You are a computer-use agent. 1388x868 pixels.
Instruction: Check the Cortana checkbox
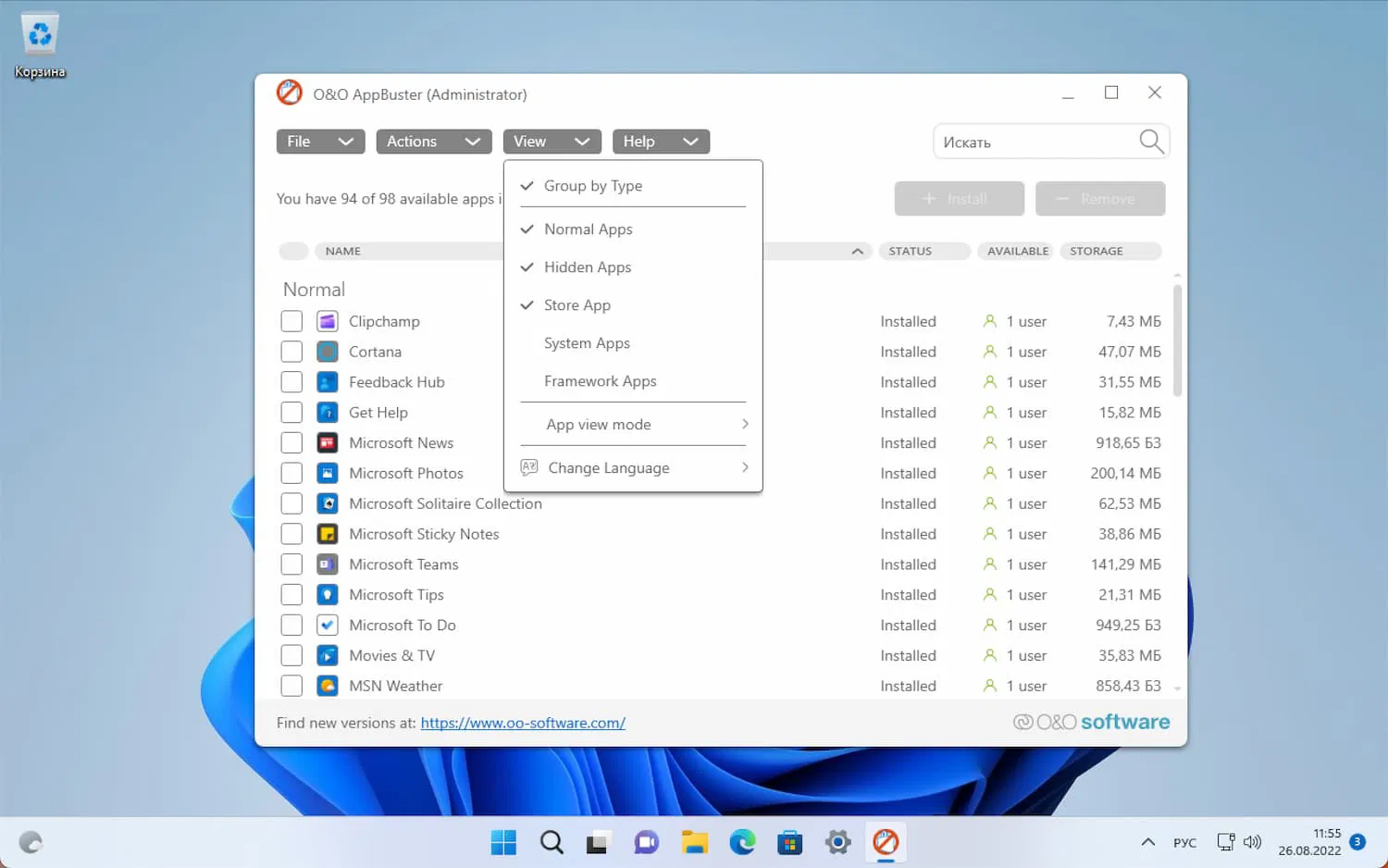tap(291, 352)
